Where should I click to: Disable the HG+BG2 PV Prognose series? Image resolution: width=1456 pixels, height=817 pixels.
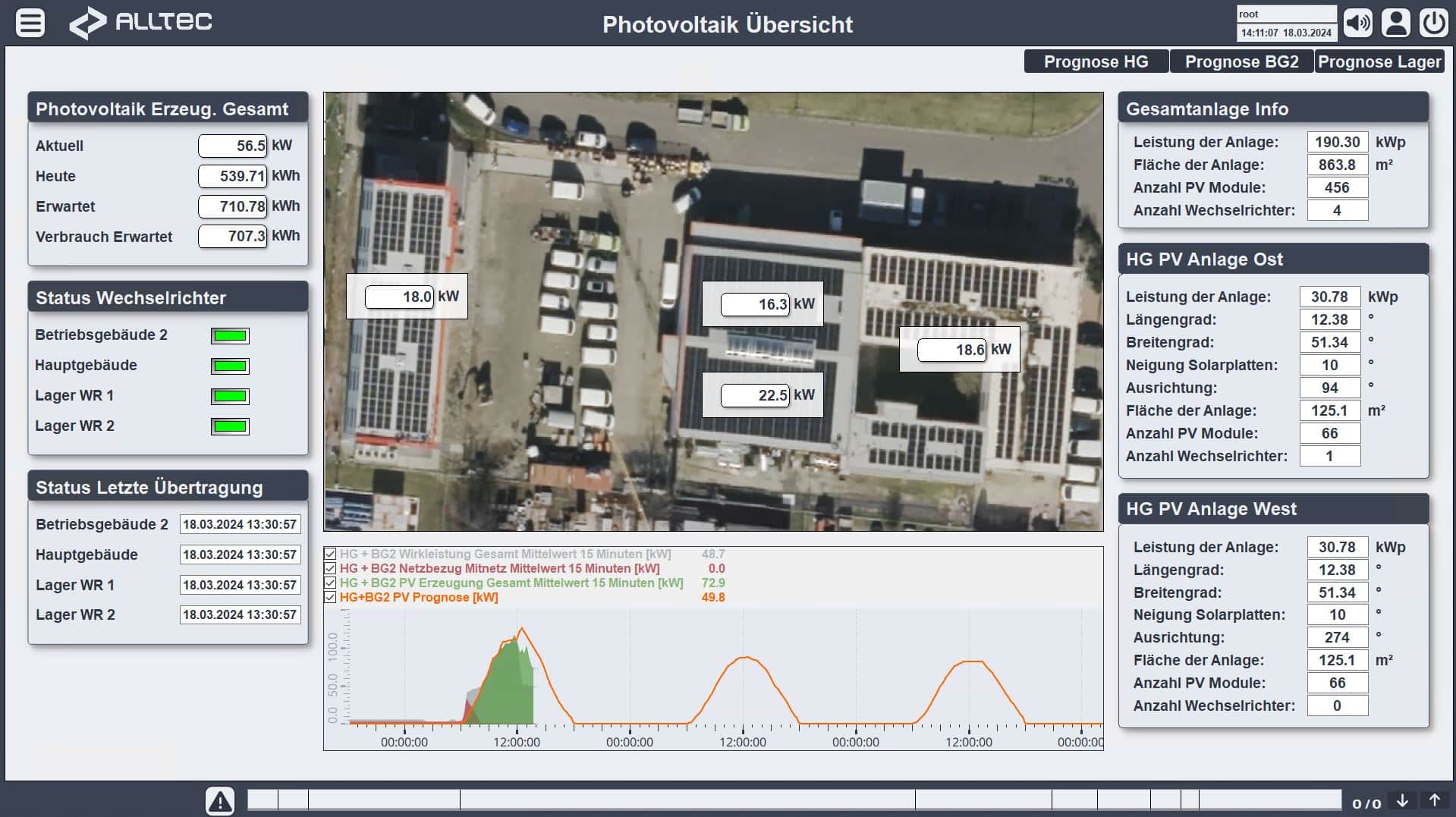[x=330, y=598]
